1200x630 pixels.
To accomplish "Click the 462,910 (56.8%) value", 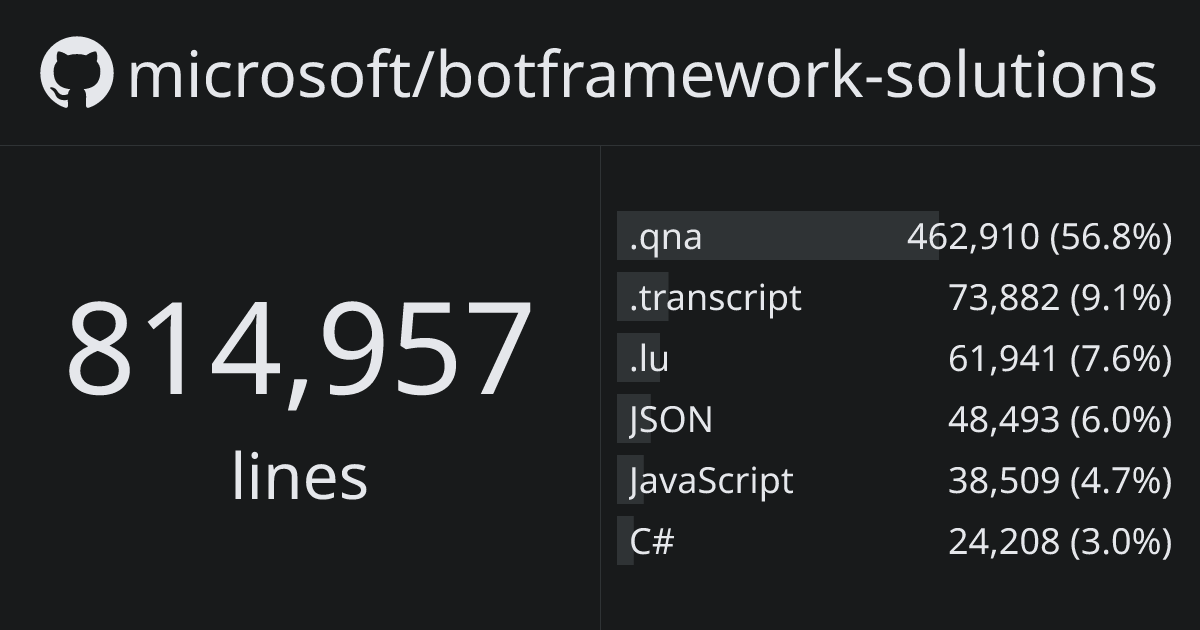I will coord(1039,237).
